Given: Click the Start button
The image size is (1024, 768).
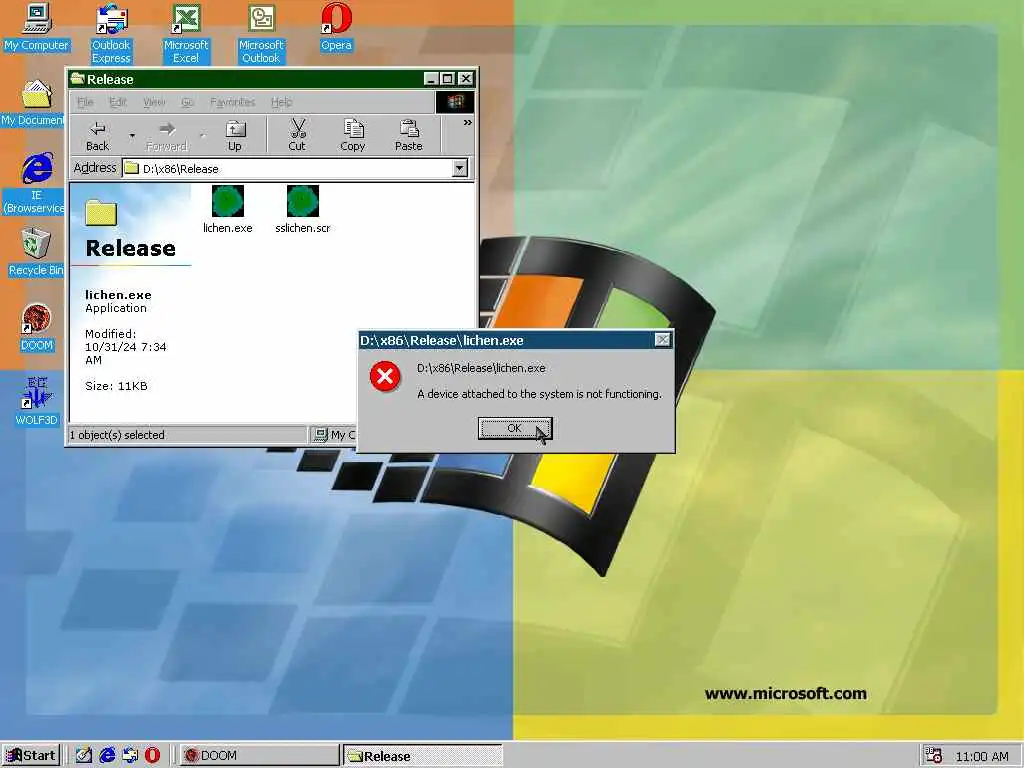Looking at the screenshot, I should click(x=31, y=755).
